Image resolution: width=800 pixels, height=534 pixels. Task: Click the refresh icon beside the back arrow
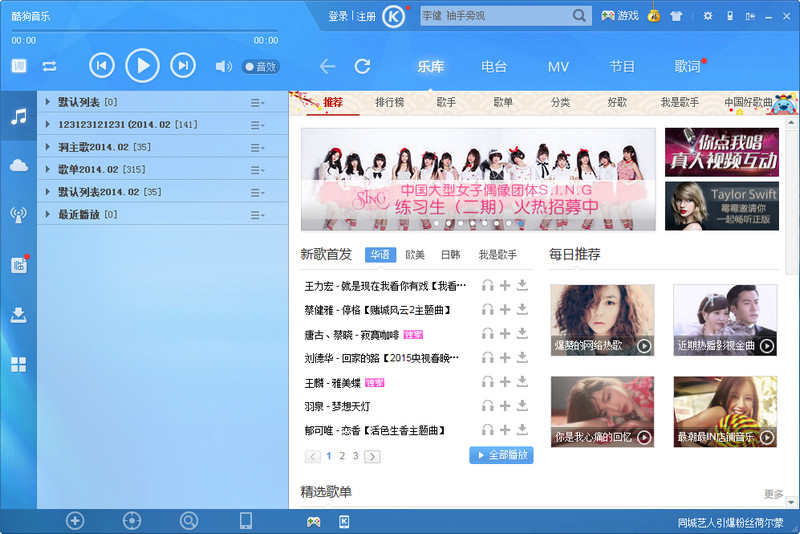pos(362,67)
